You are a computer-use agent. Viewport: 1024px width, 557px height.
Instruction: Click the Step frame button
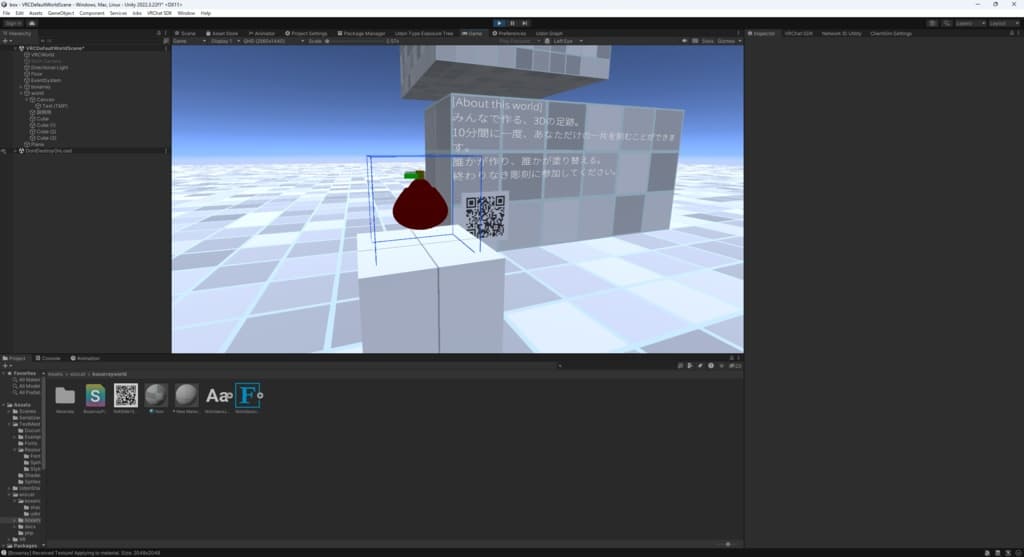click(x=524, y=23)
